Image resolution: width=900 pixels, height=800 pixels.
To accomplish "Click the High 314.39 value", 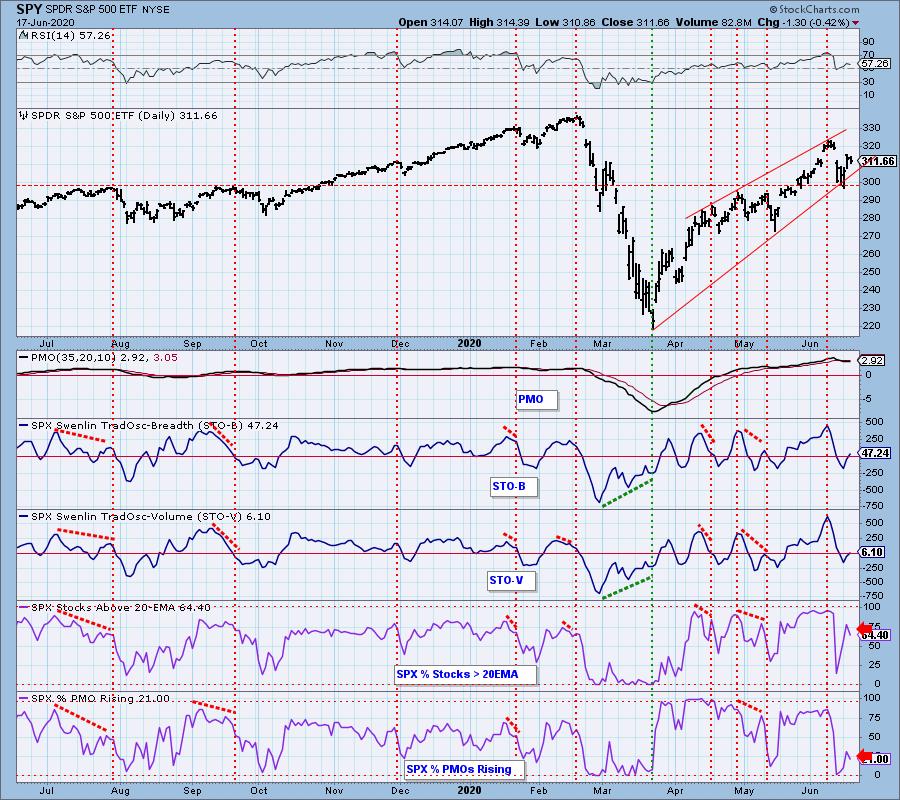I will [x=499, y=22].
